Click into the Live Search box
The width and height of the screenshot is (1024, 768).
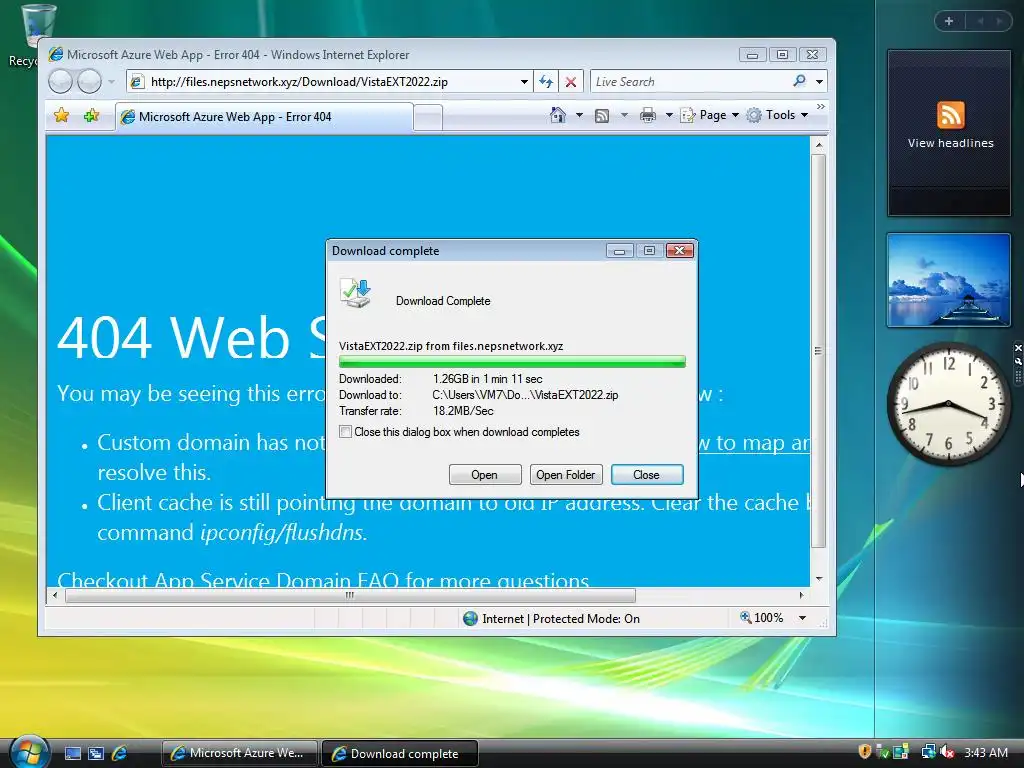pos(689,82)
